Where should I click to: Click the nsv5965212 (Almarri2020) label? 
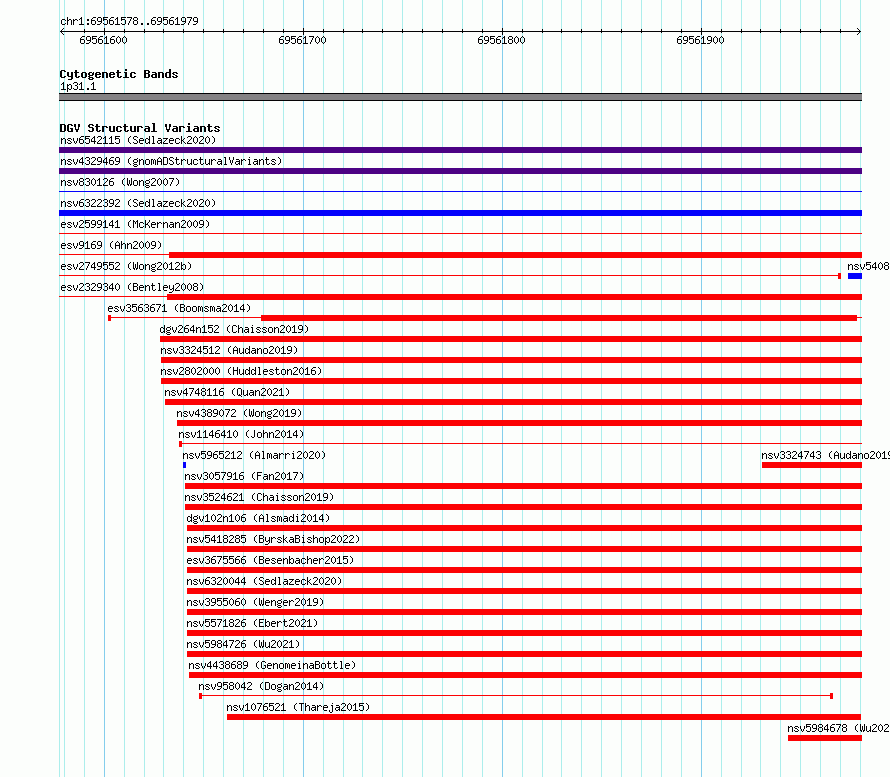tap(254, 455)
